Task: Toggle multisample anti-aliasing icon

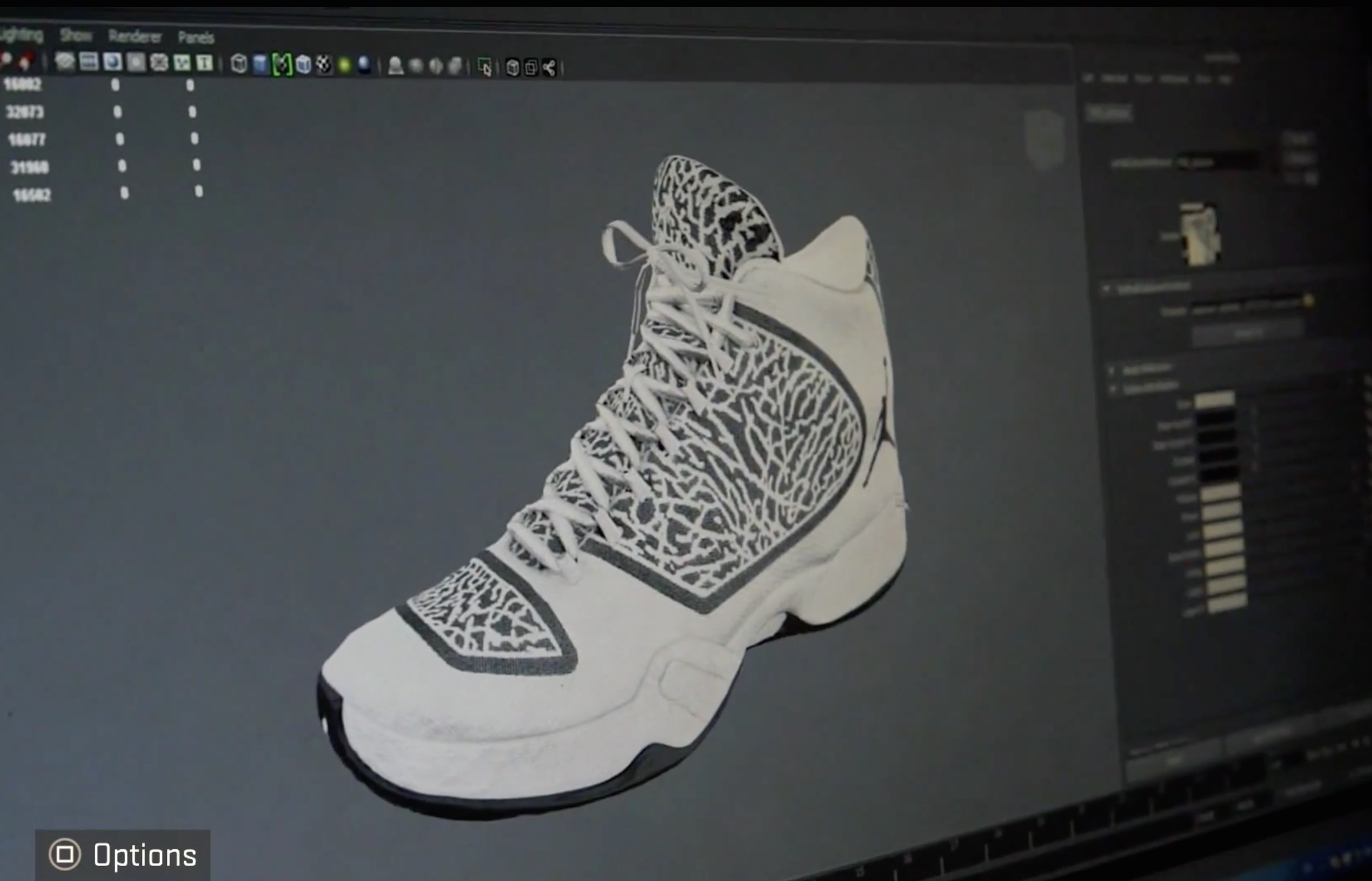Action: click(x=436, y=65)
